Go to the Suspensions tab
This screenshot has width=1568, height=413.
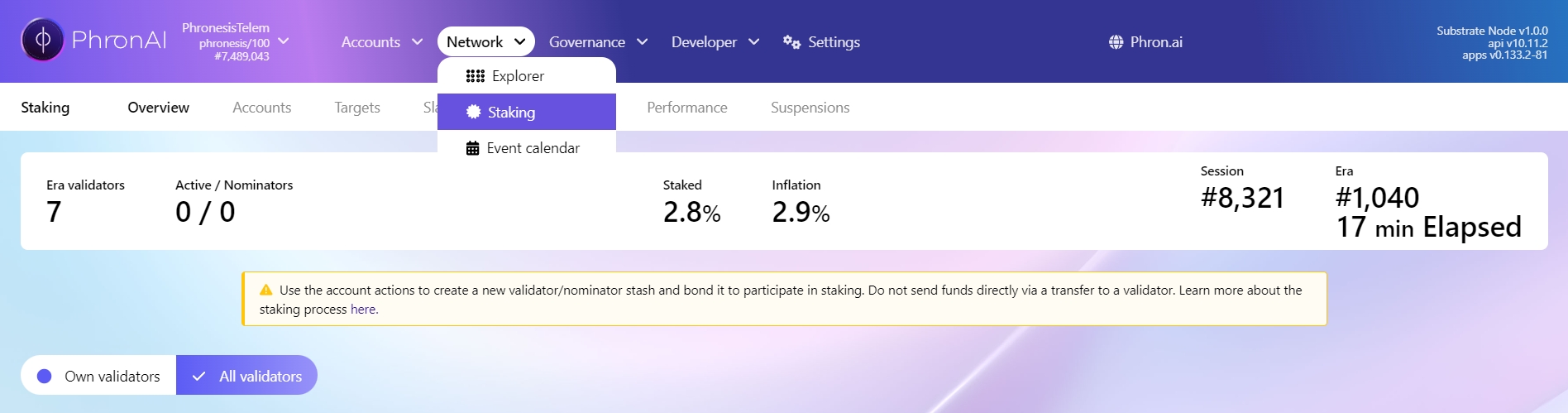[x=810, y=108]
